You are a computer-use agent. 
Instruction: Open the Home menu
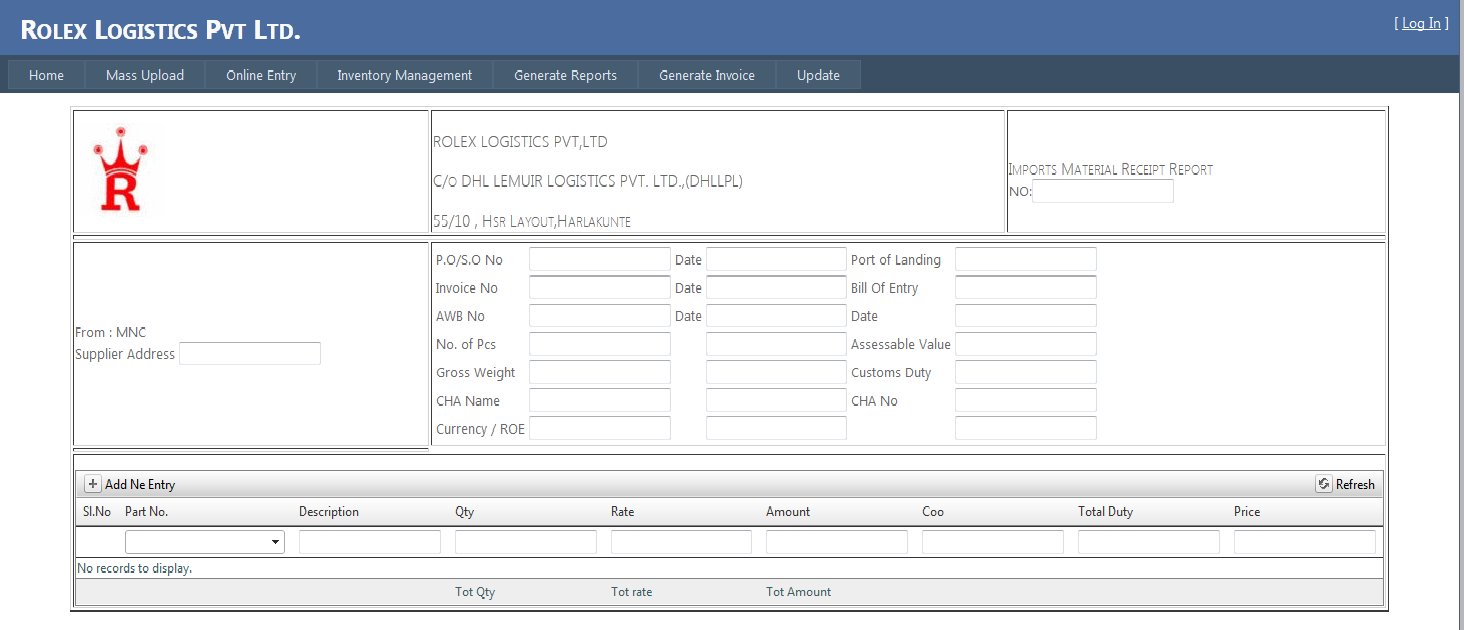pos(46,75)
